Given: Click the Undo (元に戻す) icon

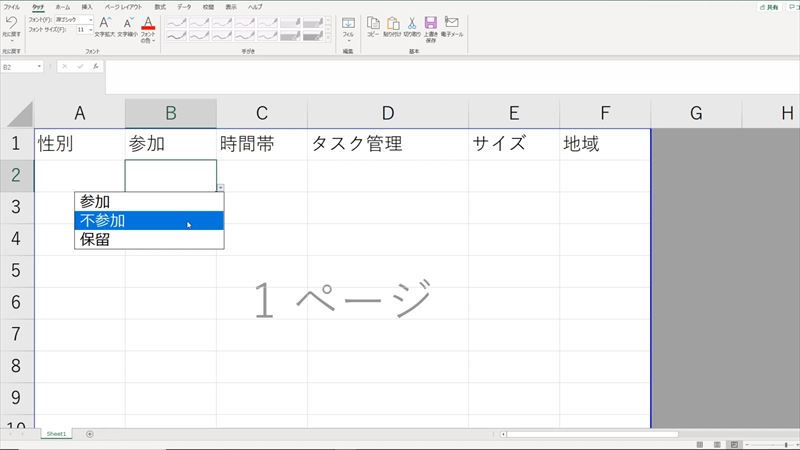Looking at the screenshot, I should pyautogui.click(x=11, y=21).
